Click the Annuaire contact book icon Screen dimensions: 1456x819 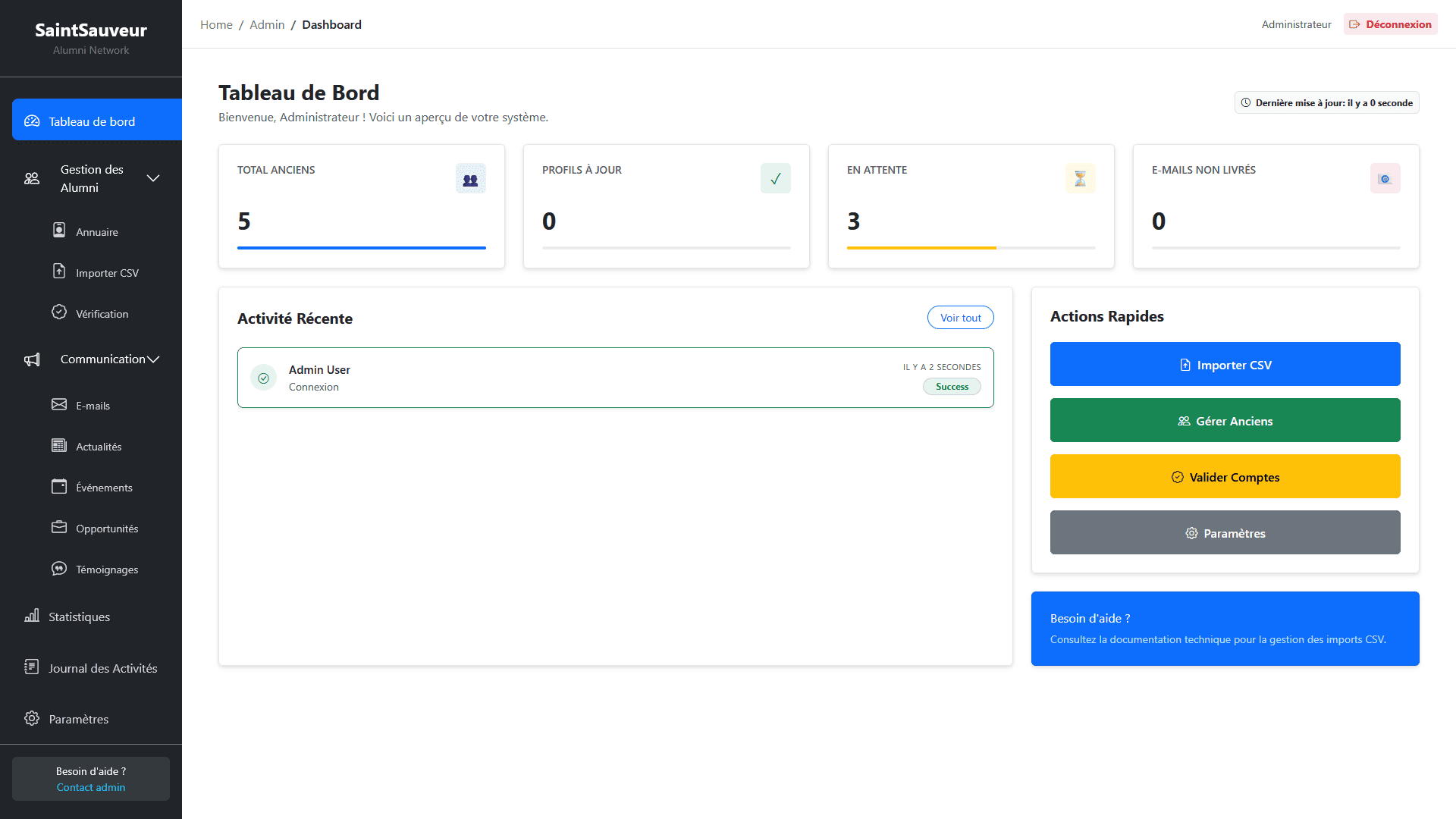pyautogui.click(x=59, y=231)
